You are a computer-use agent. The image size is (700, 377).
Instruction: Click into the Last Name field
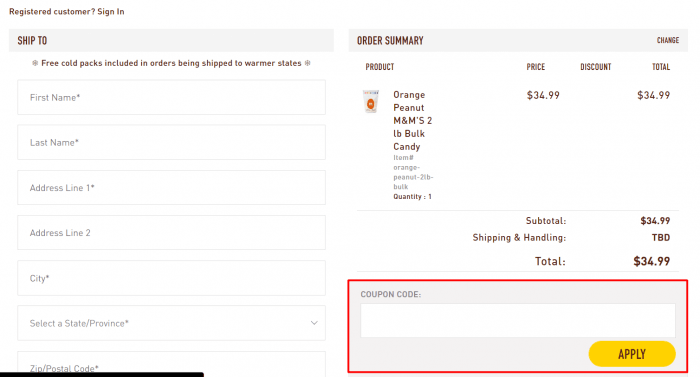pos(171,142)
